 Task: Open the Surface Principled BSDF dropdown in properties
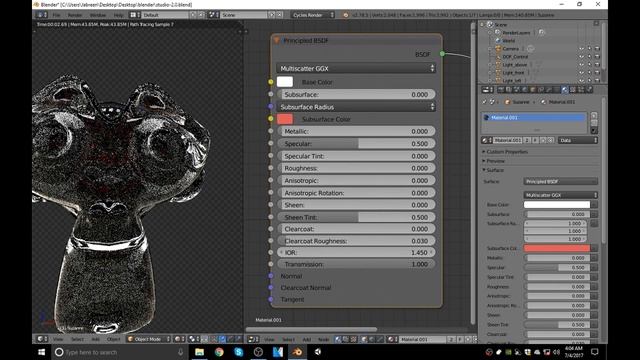pos(561,182)
